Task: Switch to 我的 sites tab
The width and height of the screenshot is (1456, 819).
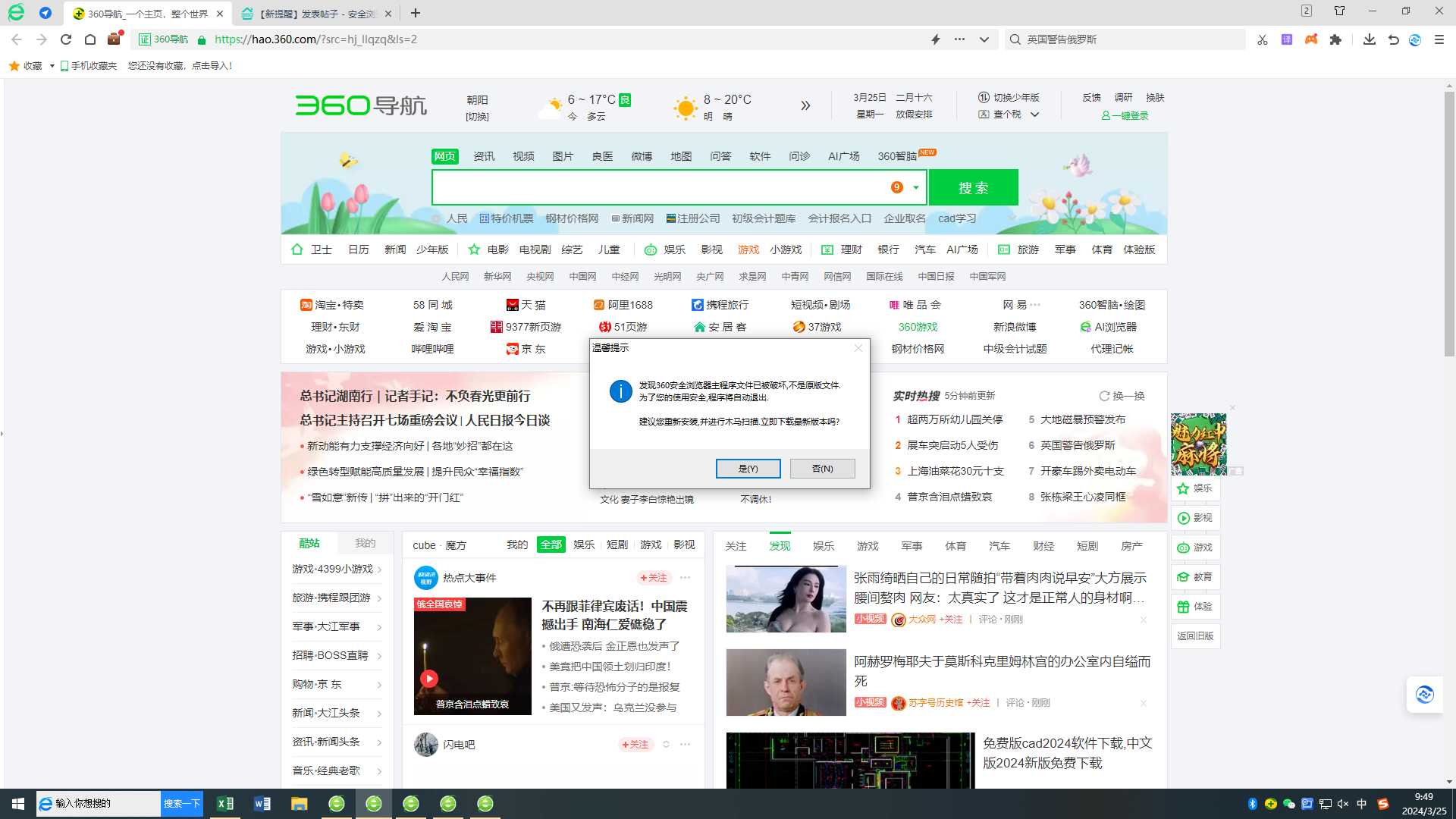Action: coord(365,543)
